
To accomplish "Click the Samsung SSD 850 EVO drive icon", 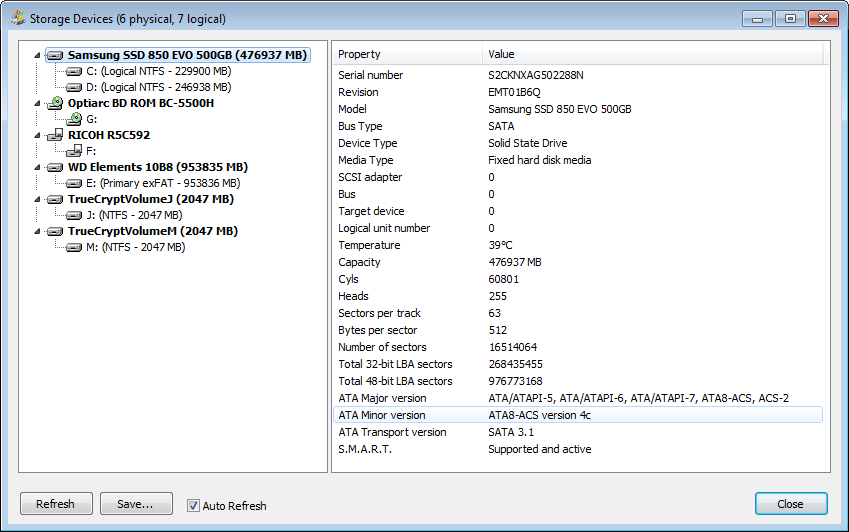I will [55, 55].
